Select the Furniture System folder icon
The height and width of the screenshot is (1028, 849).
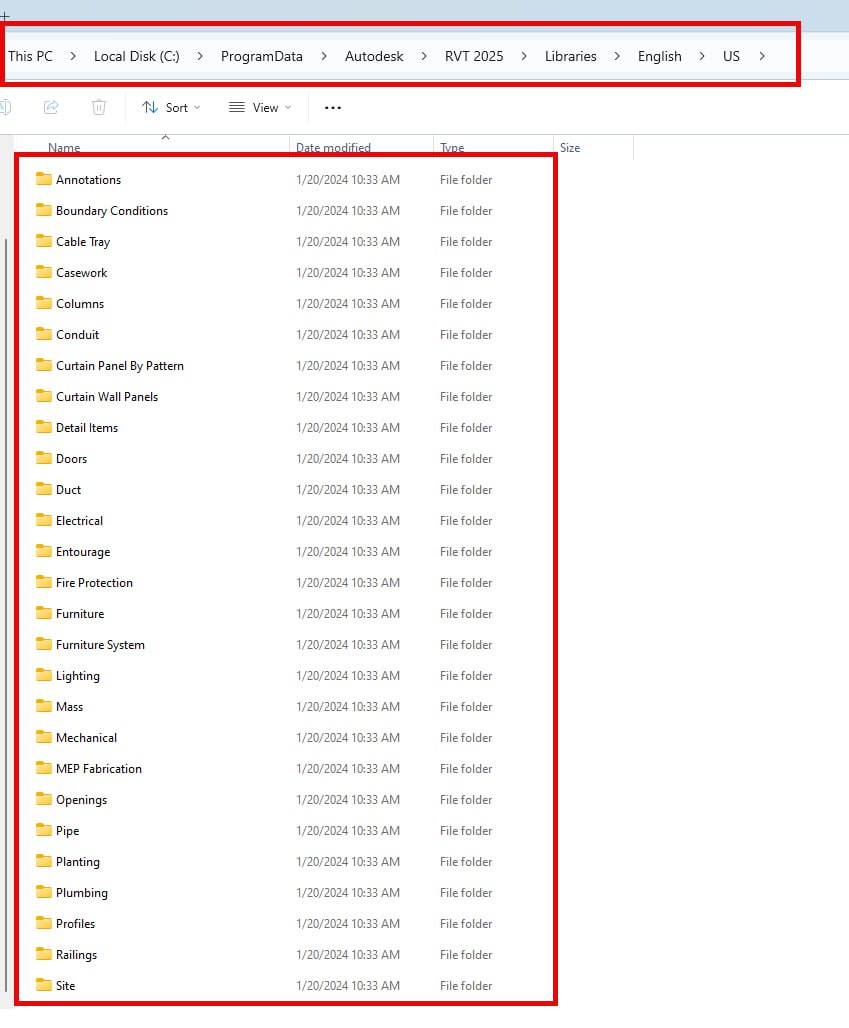tap(44, 644)
